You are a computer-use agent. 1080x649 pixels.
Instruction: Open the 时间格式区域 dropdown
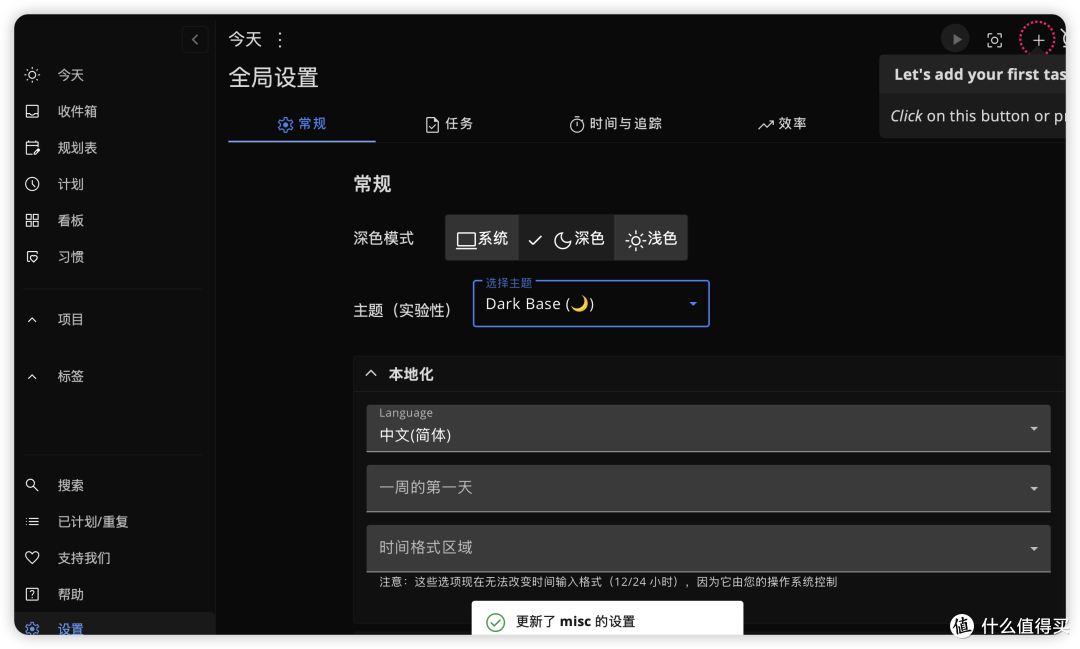708,548
